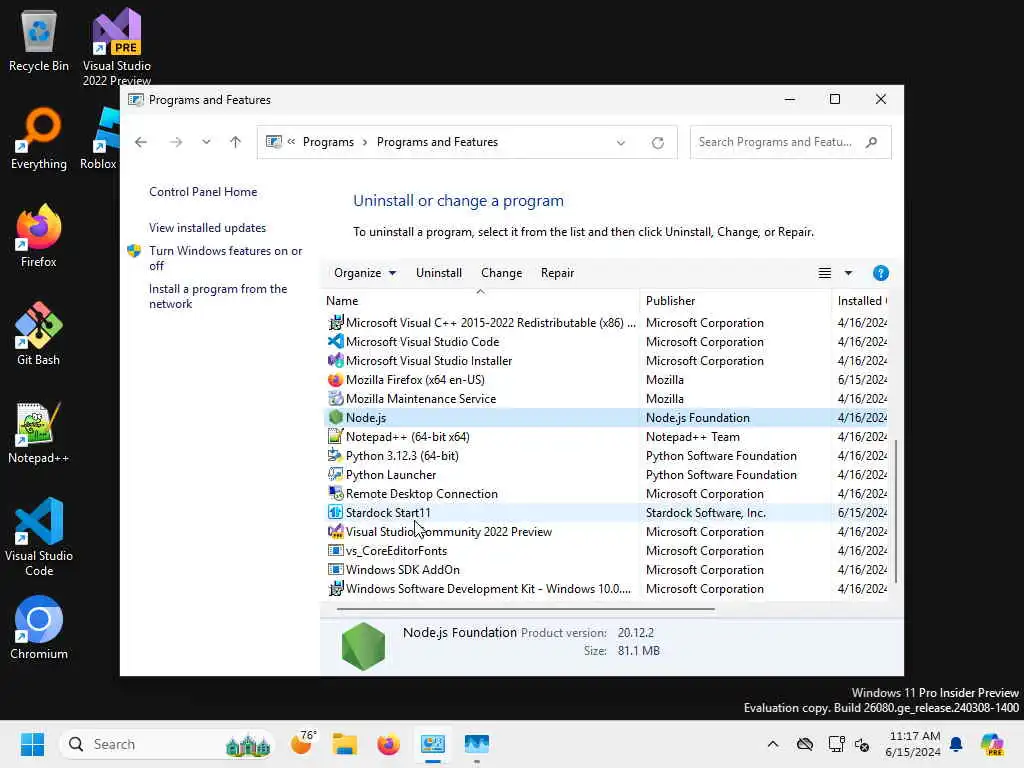Click the horizontal scrollbar below the list
This screenshot has width=1024, height=768.
tap(526, 609)
